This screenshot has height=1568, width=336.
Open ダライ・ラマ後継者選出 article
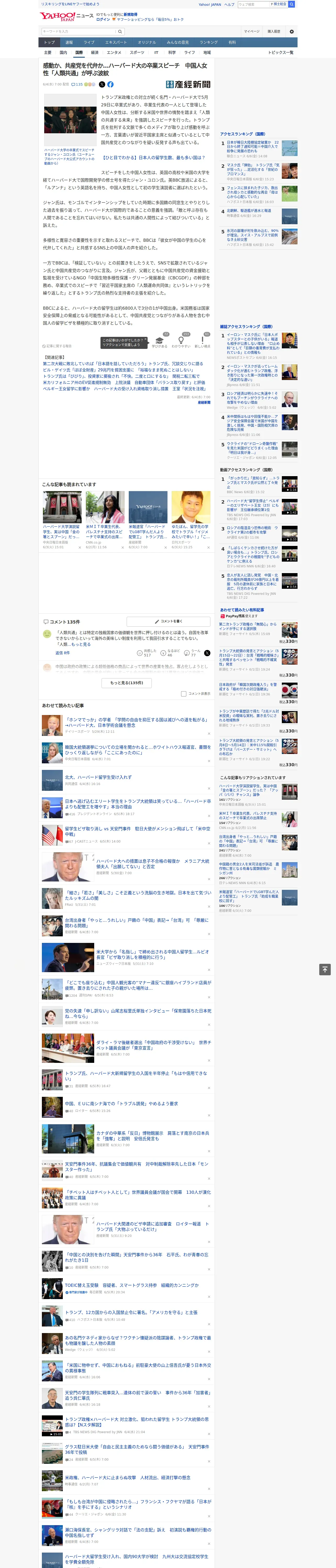click(x=153, y=1045)
